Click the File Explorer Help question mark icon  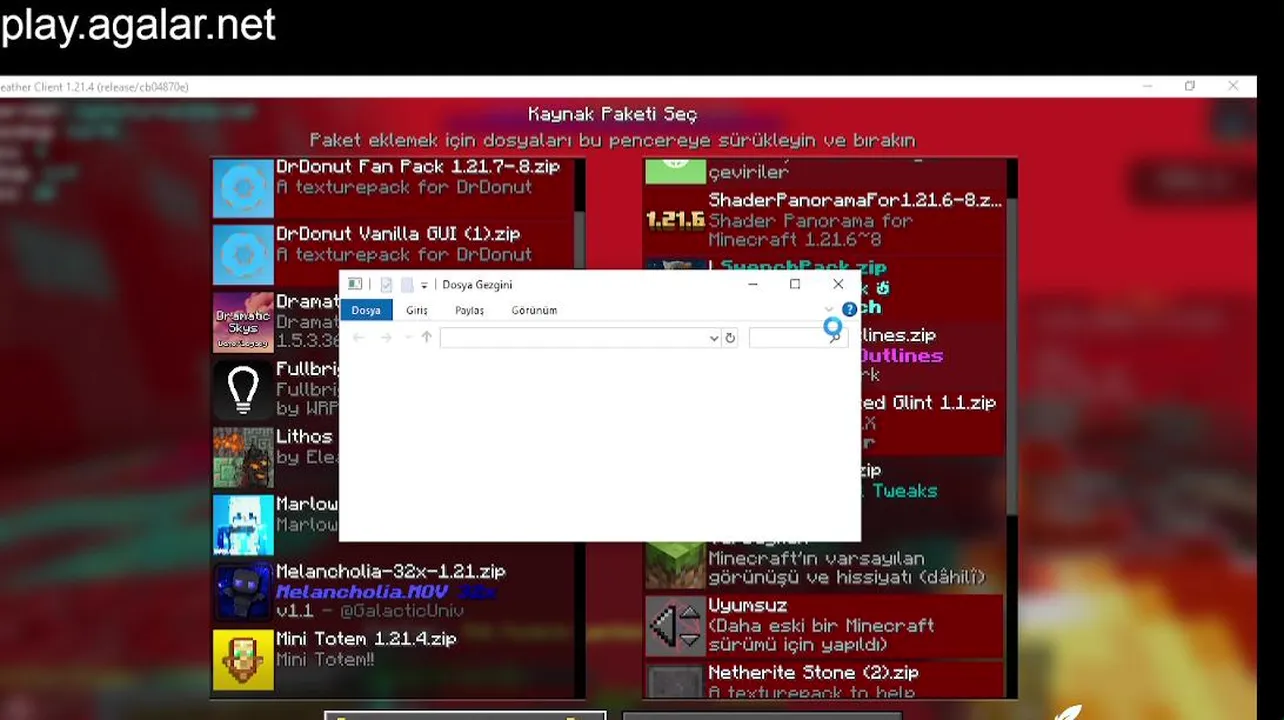[849, 310]
